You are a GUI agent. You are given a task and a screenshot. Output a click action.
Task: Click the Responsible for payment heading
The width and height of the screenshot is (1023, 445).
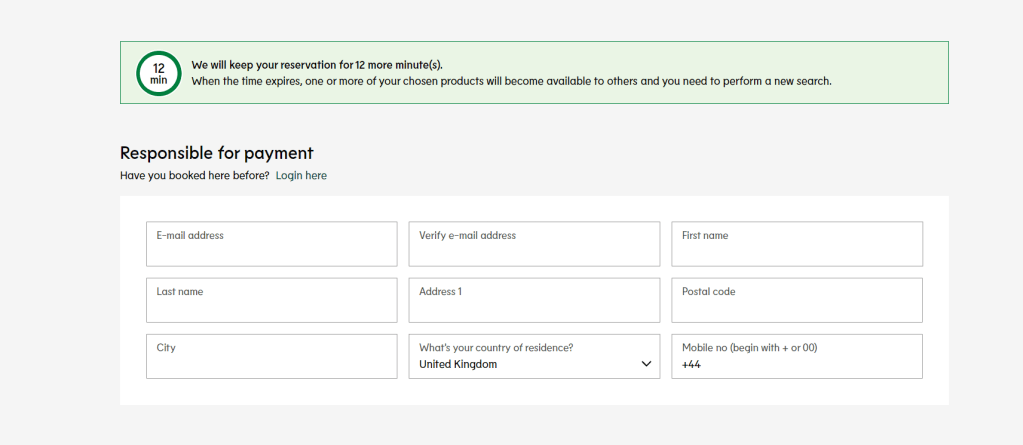pos(217,153)
